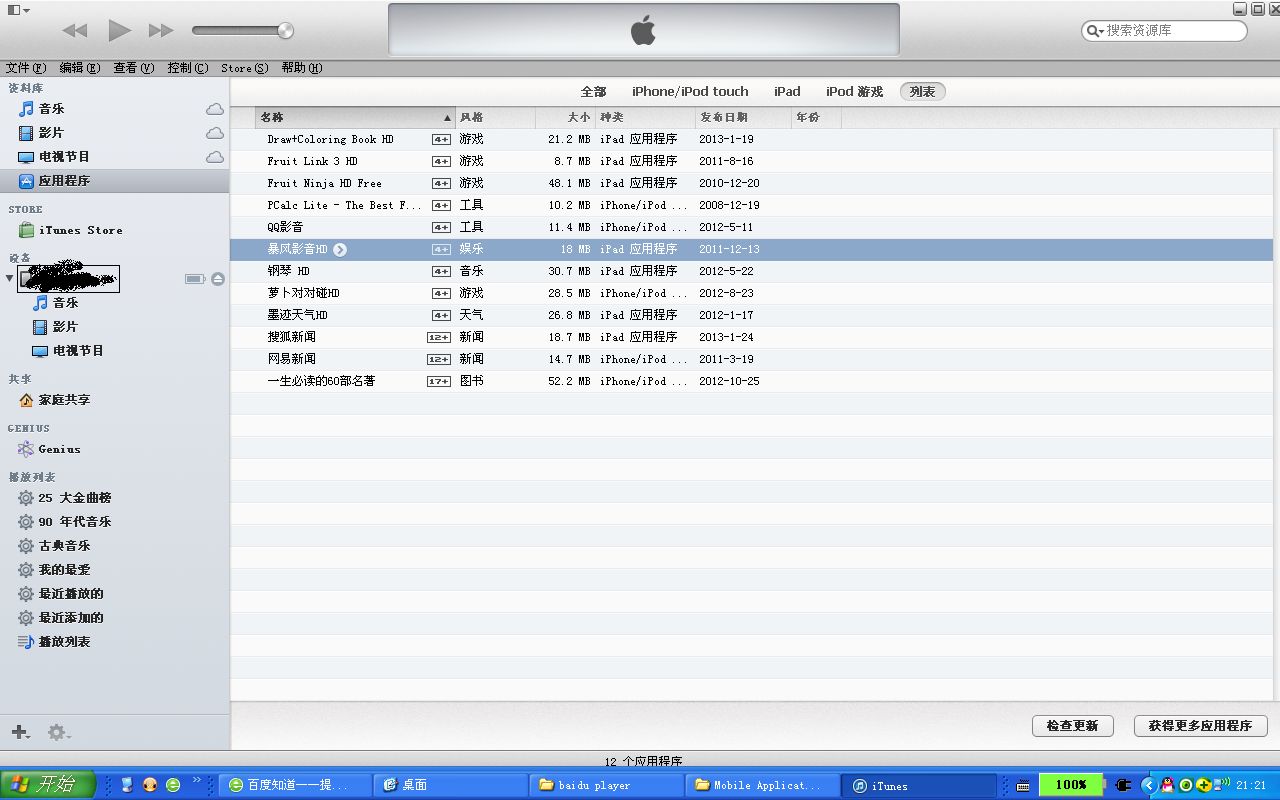Collapse the device disclosure triangle

[10, 279]
